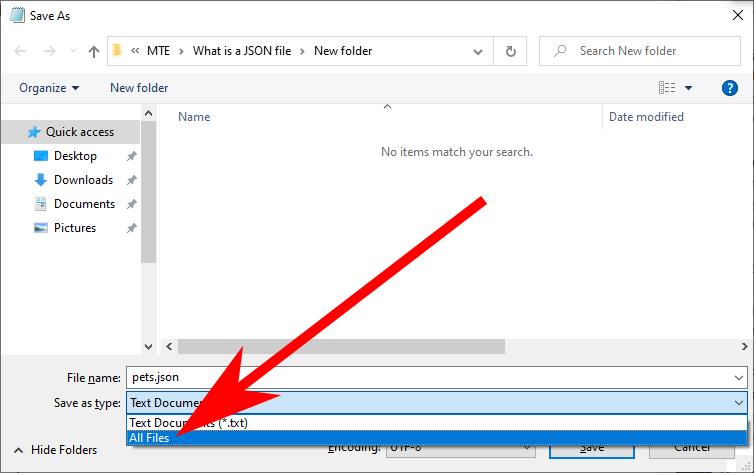Click the Search New folder field
This screenshot has height=473, width=754.
click(x=640, y=51)
